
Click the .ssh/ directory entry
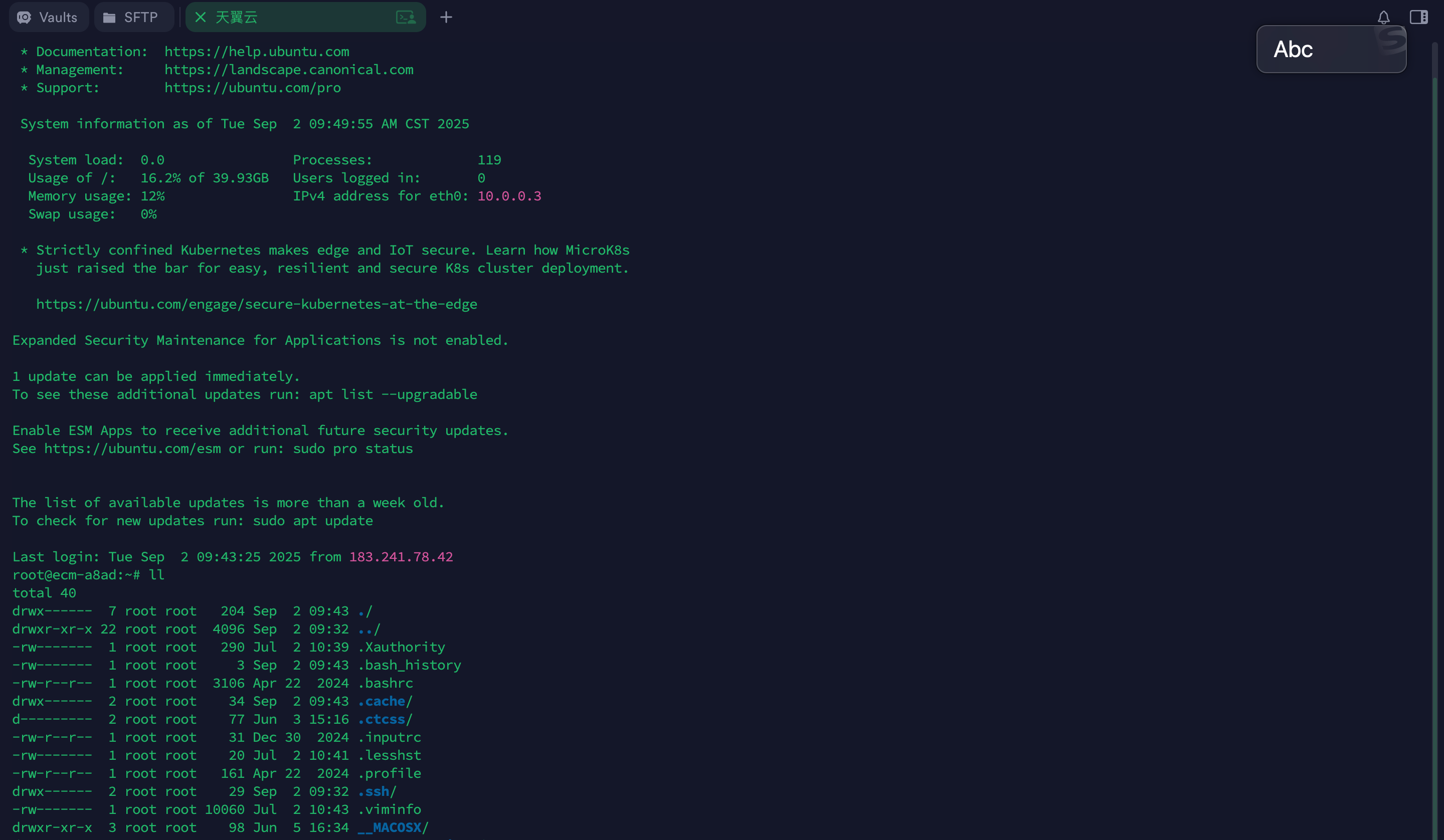(x=377, y=791)
